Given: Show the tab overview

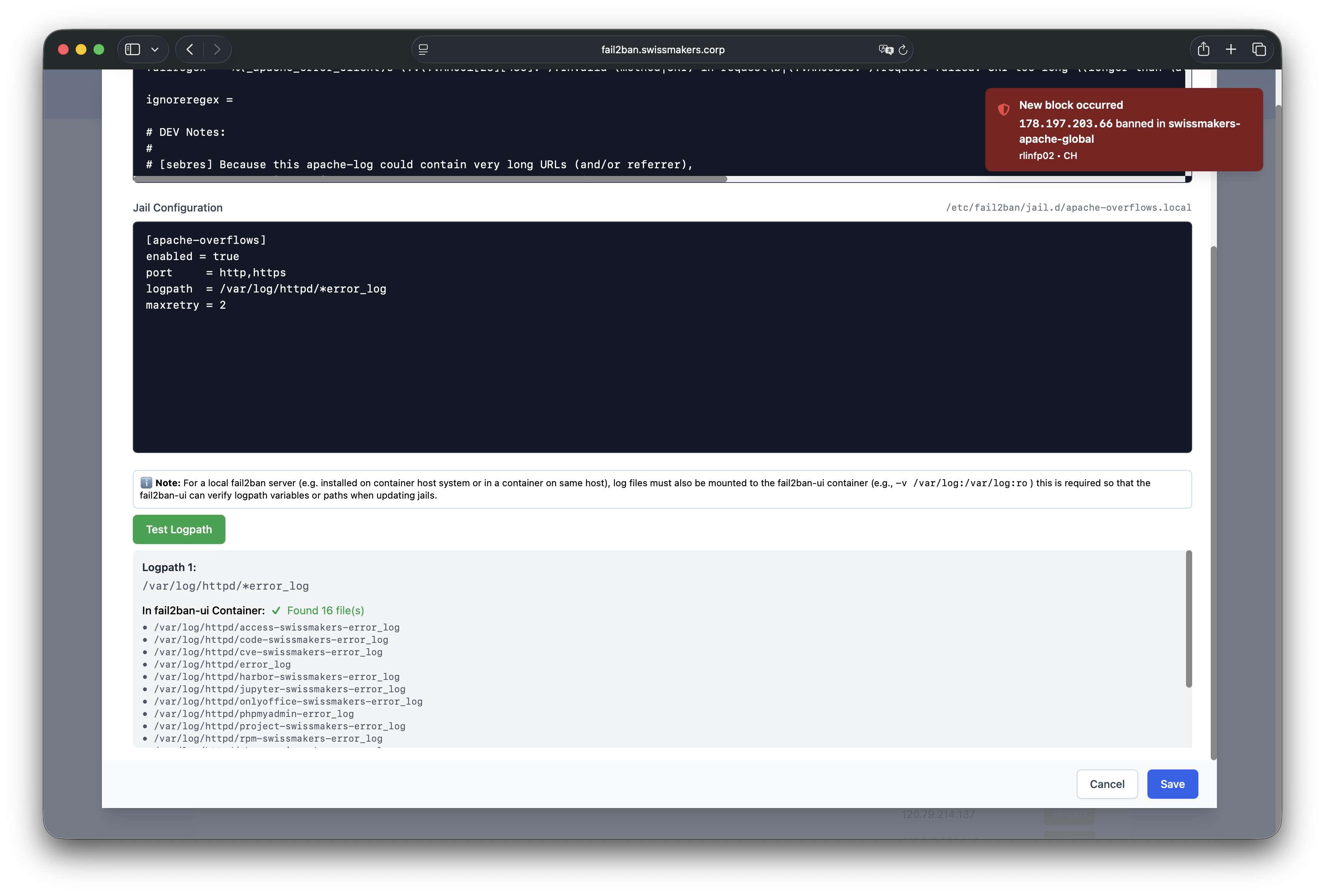Looking at the screenshot, I should pyautogui.click(x=1259, y=49).
